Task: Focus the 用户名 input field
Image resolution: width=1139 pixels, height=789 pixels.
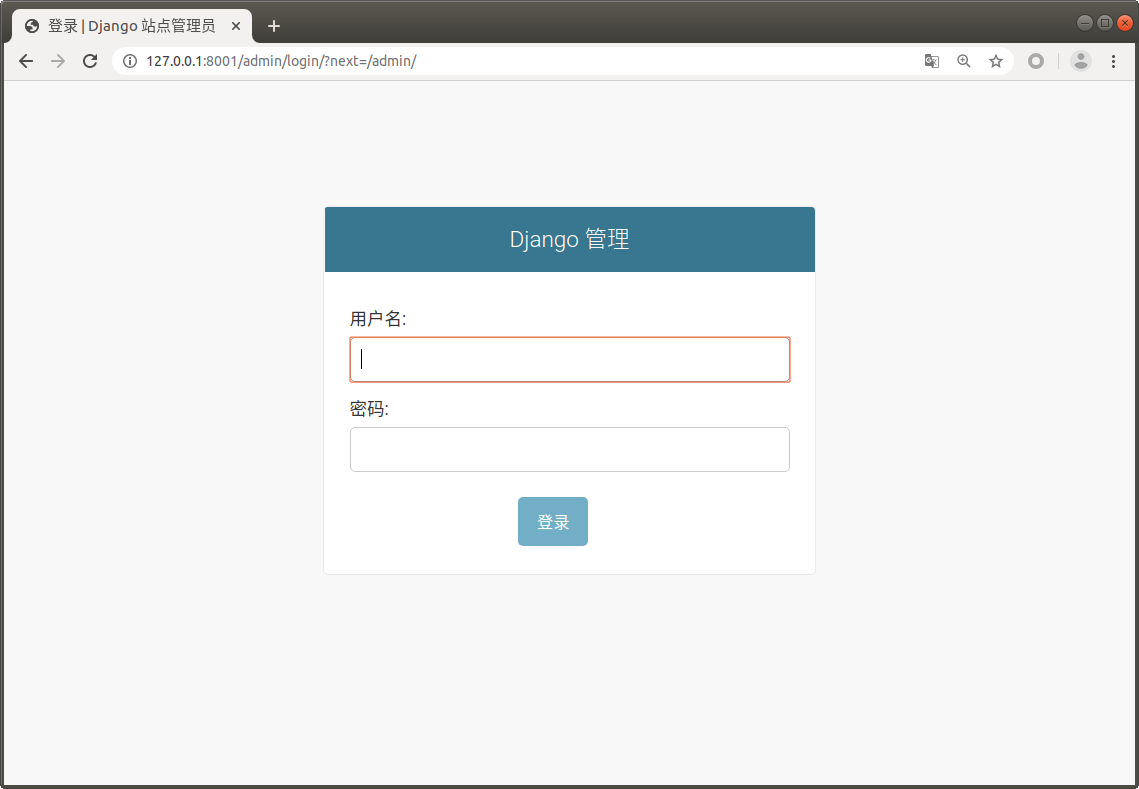Action: (570, 360)
